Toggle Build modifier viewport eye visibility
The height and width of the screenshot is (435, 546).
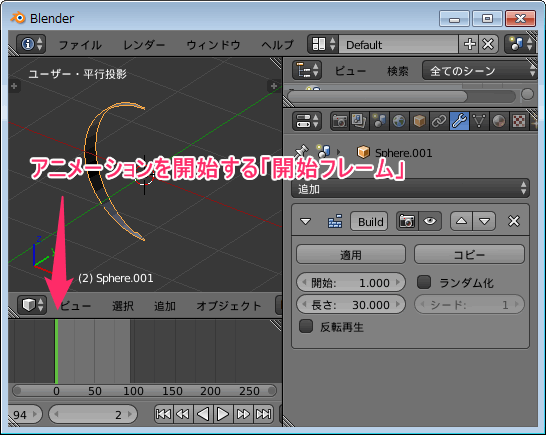430,221
